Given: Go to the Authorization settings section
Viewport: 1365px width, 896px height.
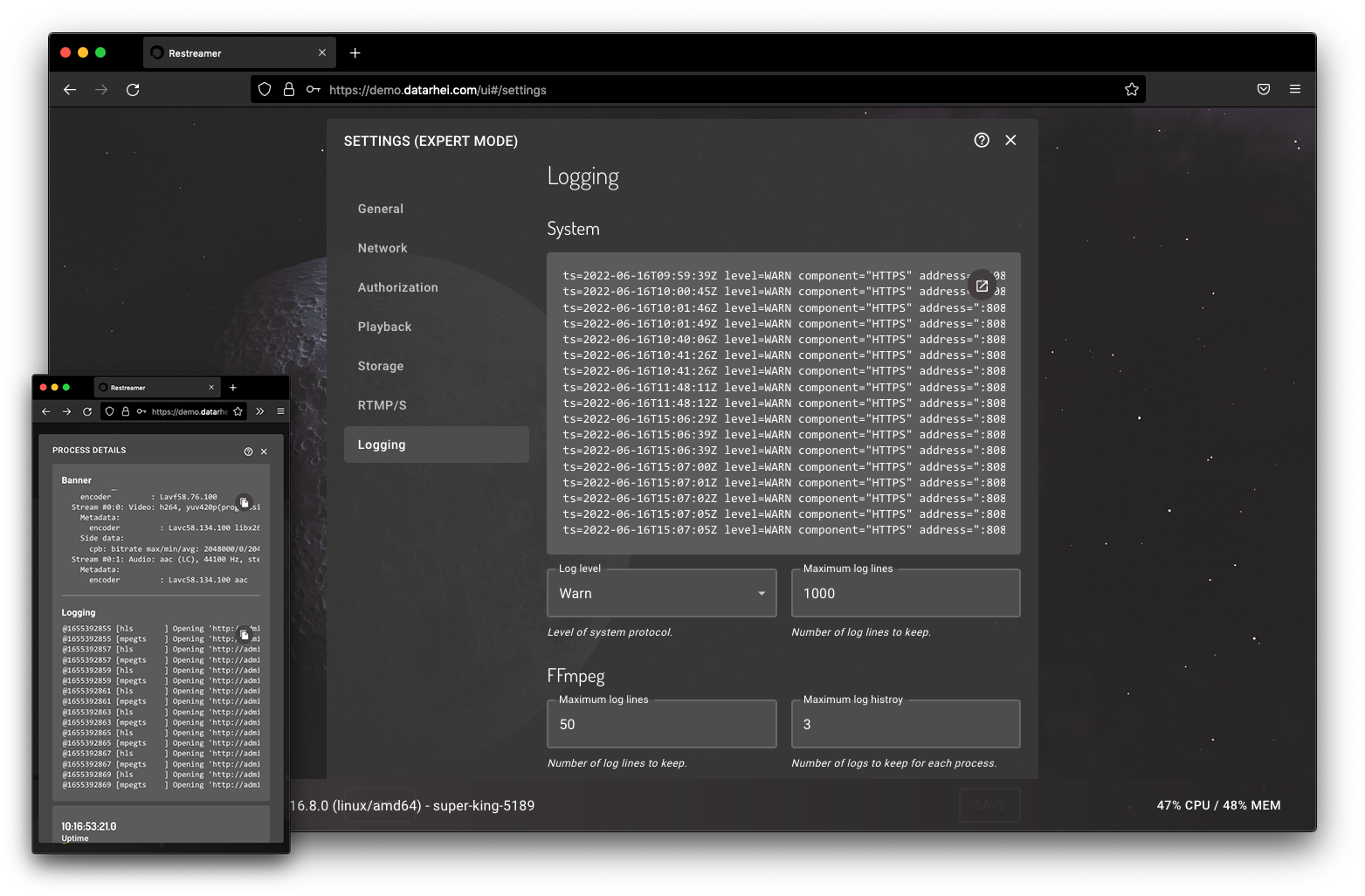Looking at the screenshot, I should pyautogui.click(x=397, y=287).
